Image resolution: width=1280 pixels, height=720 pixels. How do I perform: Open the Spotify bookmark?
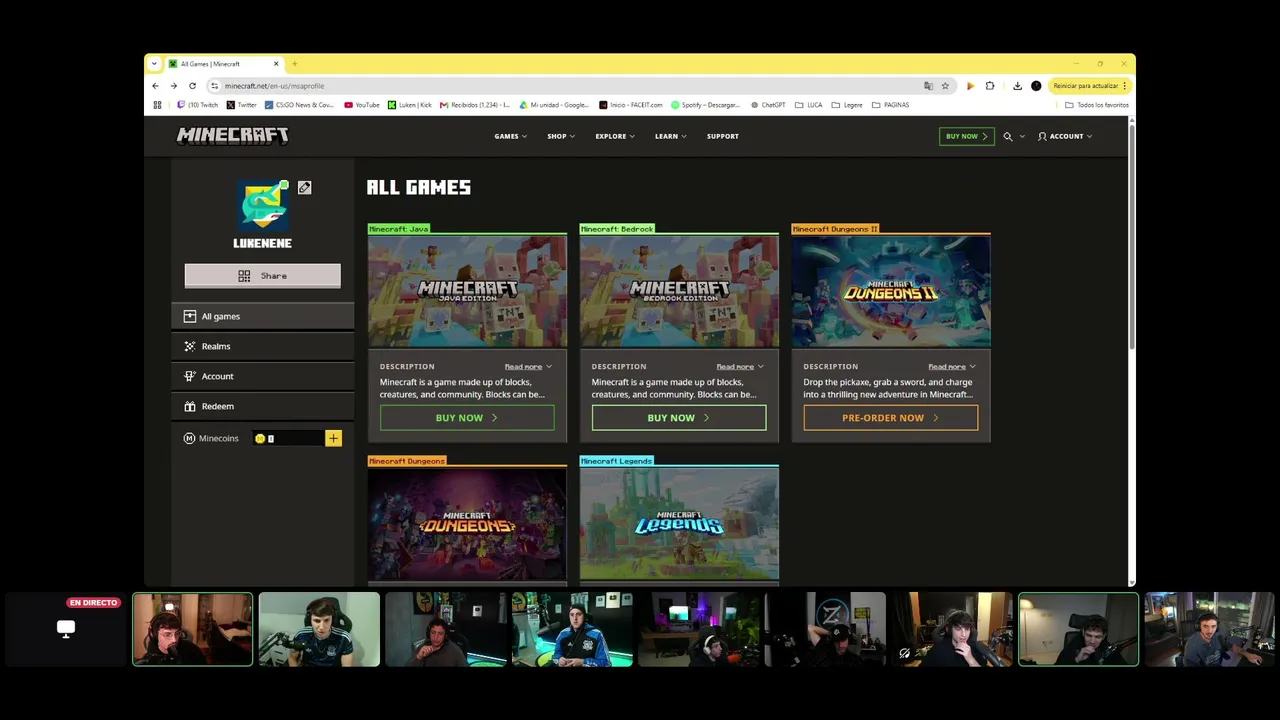coord(707,105)
